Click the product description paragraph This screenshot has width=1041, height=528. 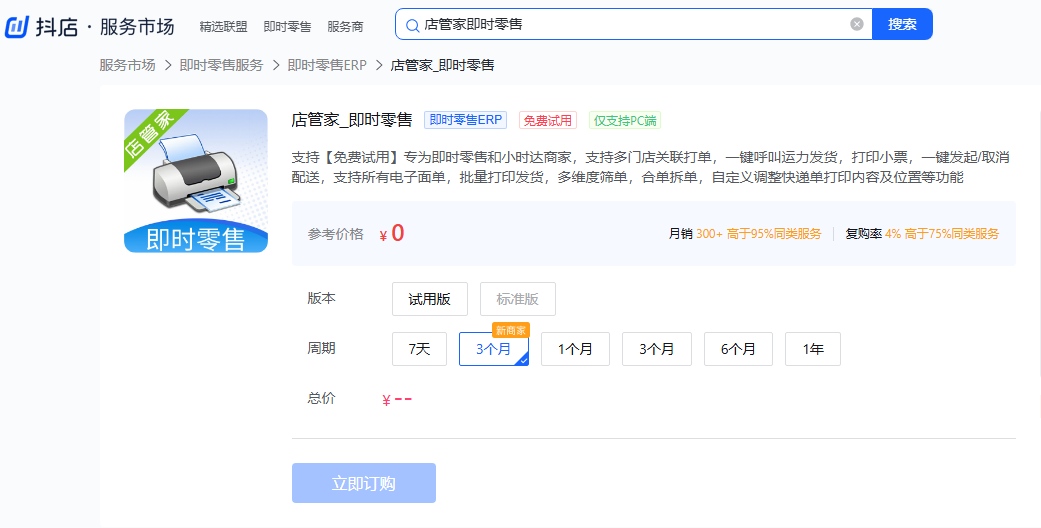click(651, 167)
